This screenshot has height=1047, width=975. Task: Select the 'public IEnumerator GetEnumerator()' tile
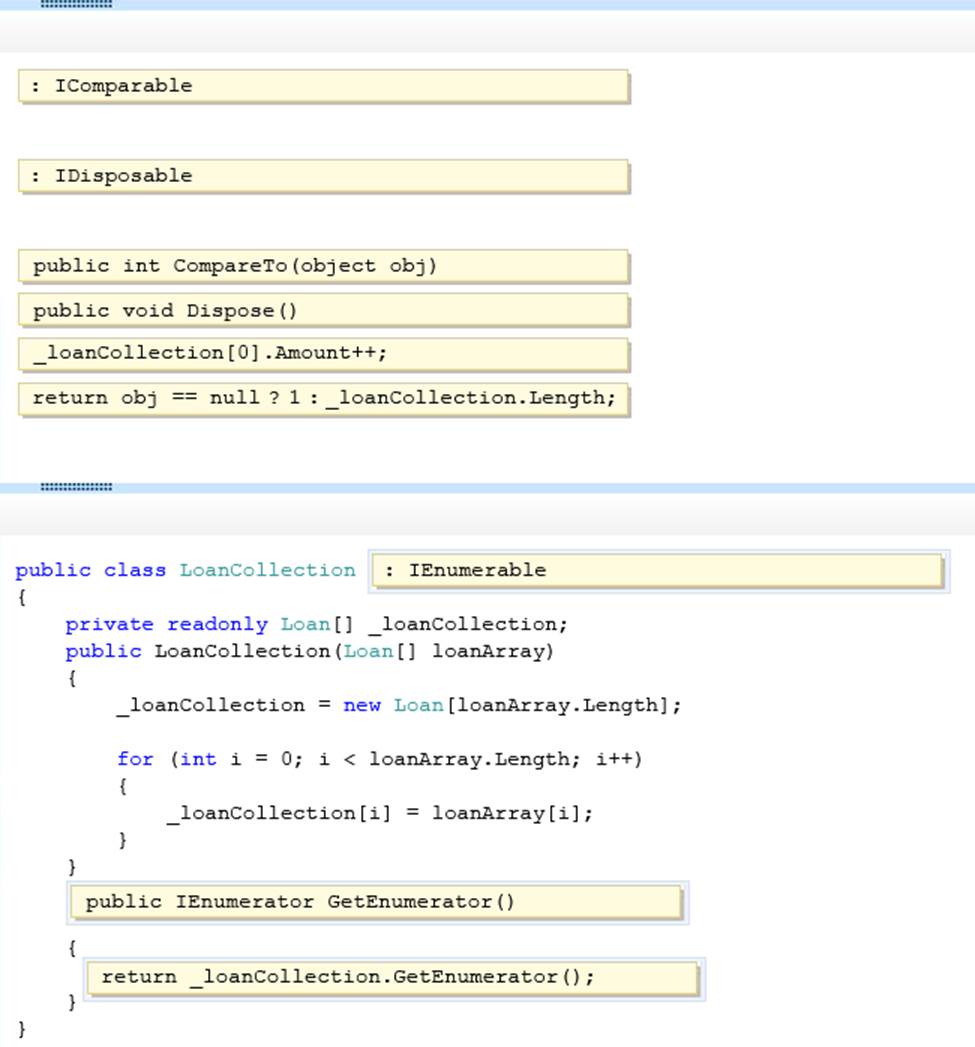click(377, 902)
